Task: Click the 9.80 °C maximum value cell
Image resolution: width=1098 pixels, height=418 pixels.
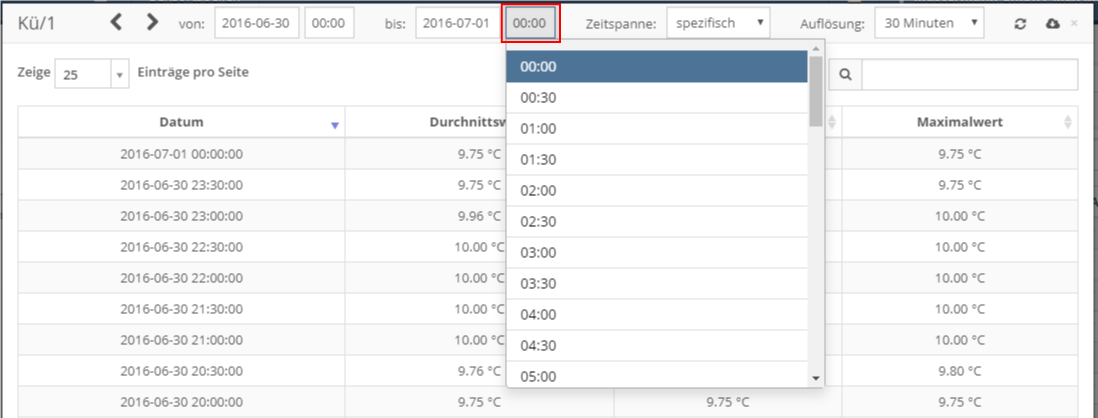Action: (x=960, y=370)
